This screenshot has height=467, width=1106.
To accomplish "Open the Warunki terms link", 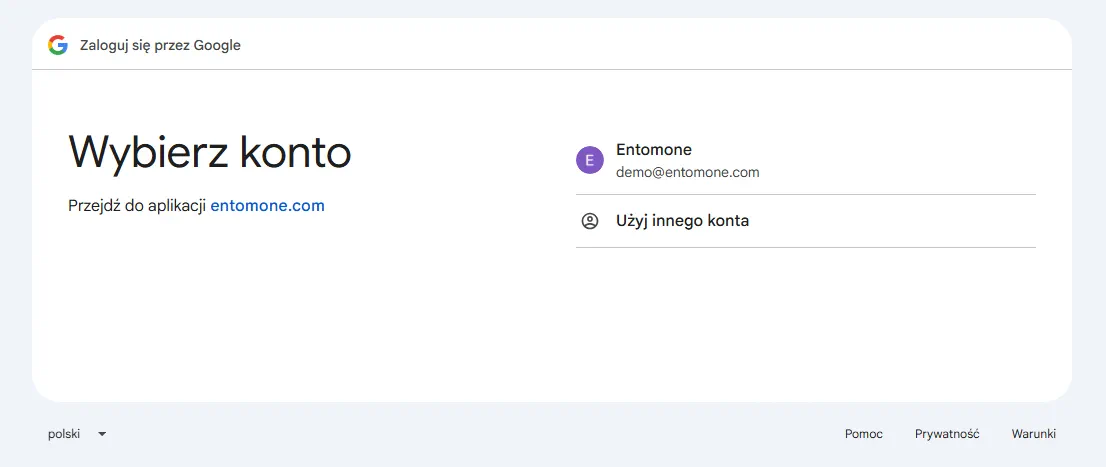I will tap(1033, 434).
